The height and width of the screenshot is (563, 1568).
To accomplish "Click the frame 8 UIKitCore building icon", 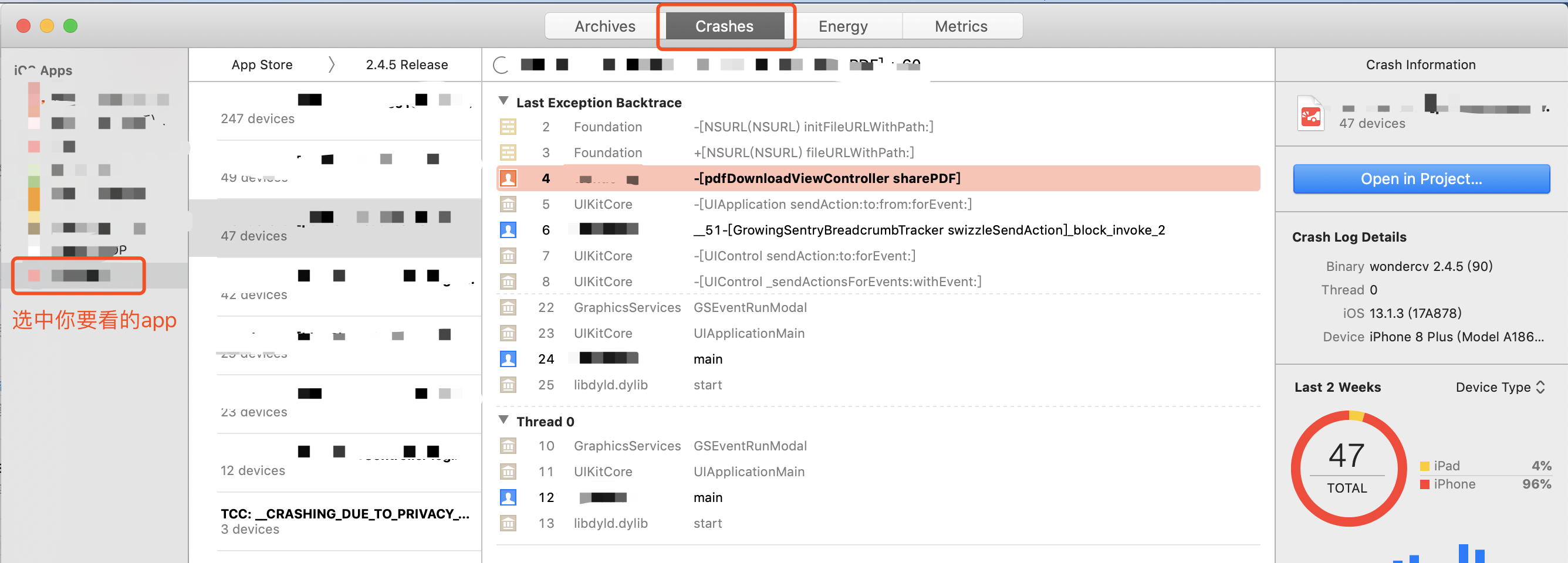I will (508, 281).
